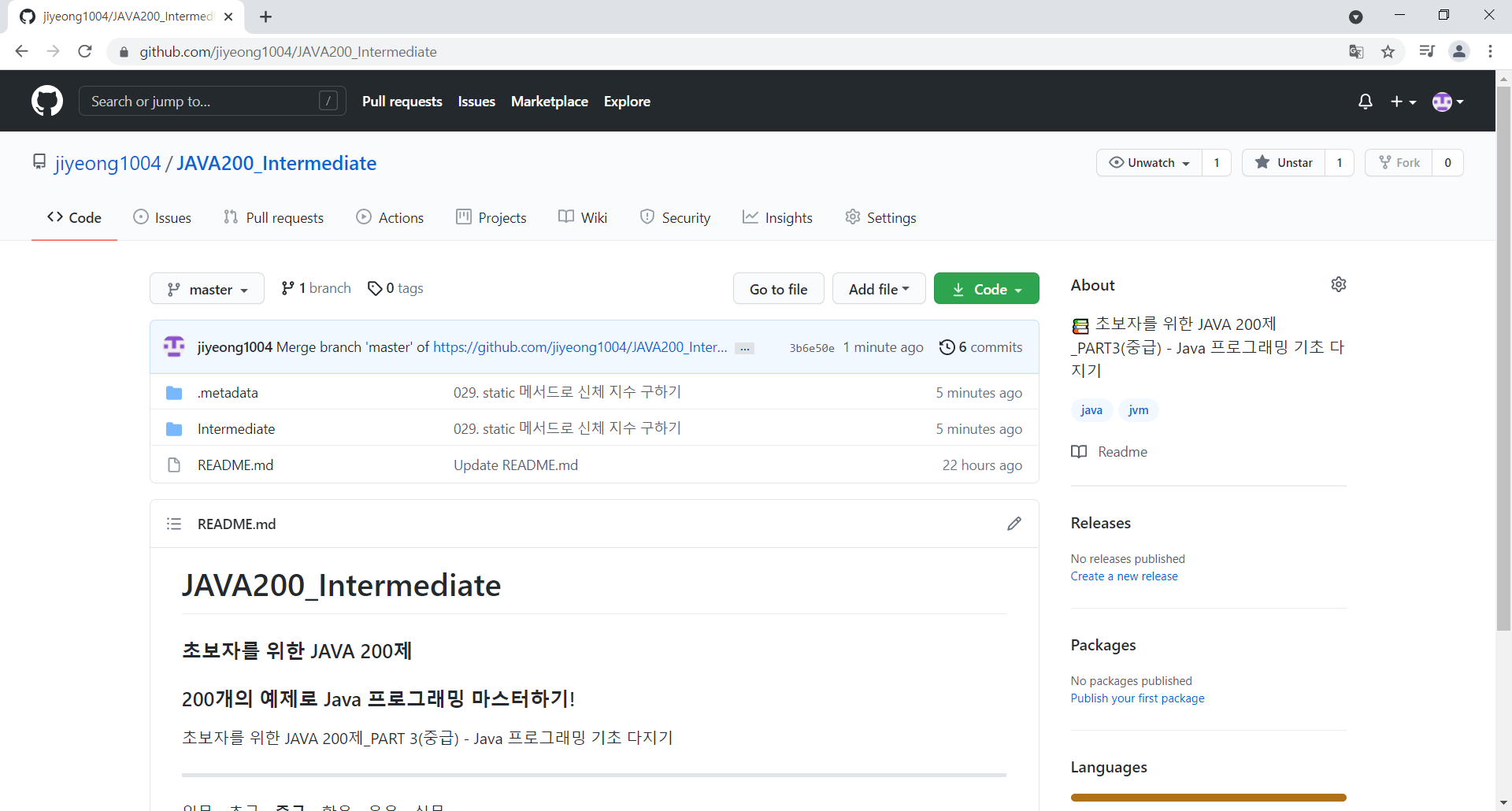The image size is (1512, 811).
Task: Open the 1 branch link
Action: 316,288
